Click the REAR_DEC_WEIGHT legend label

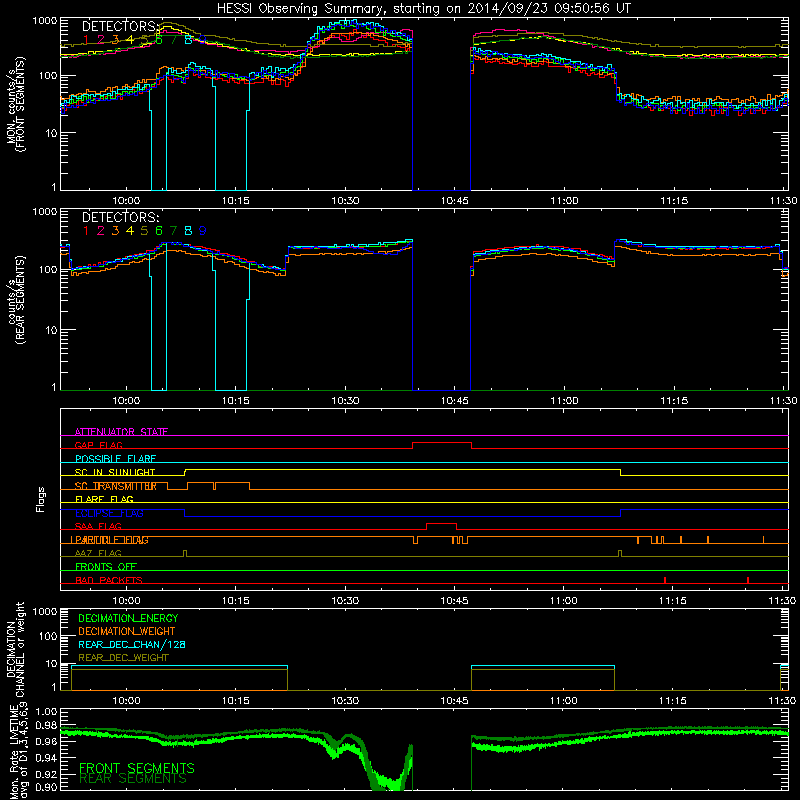pos(123,658)
